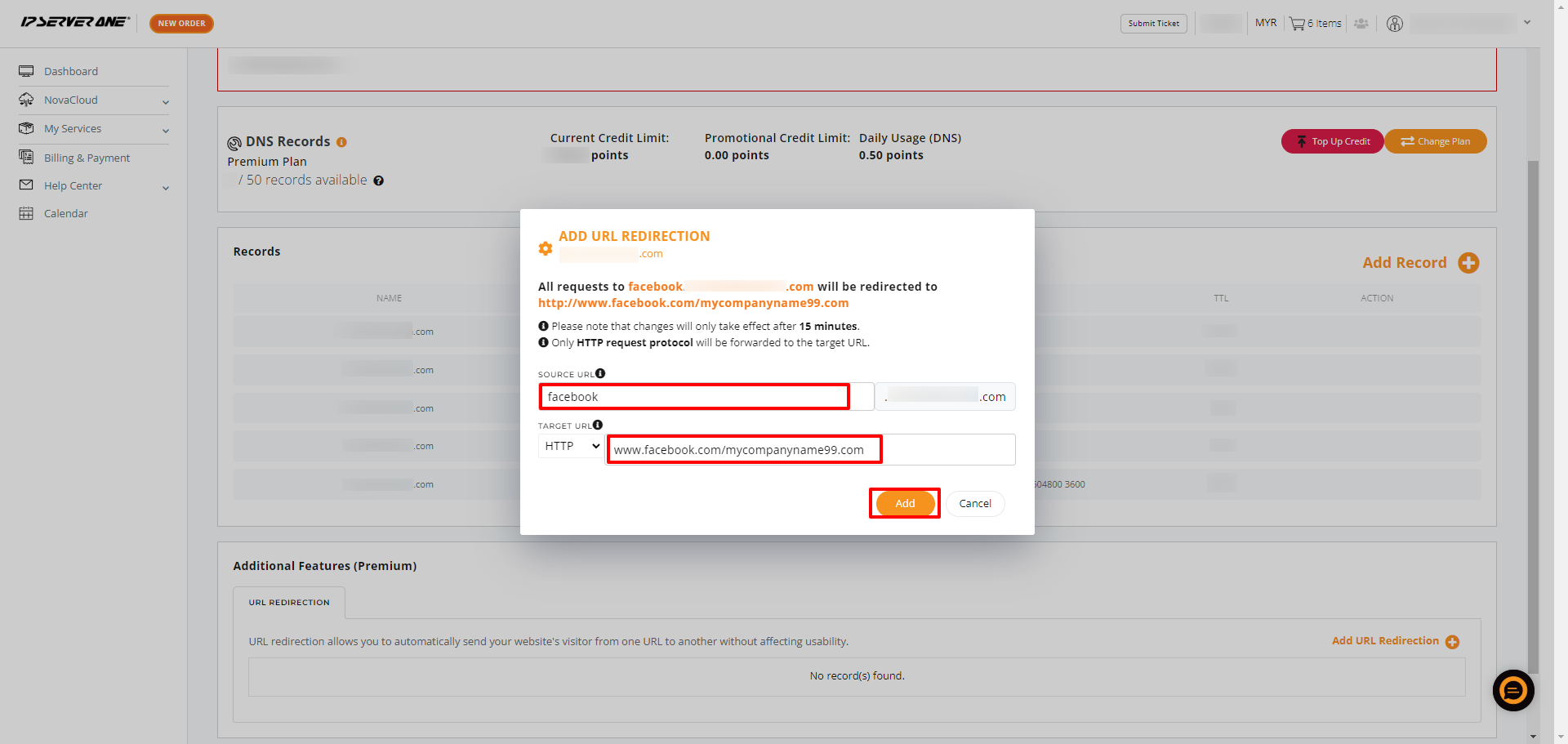The height and width of the screenshot is (744, 1568).
Task: Click the Dashboard monitor icon
Action: [26, 71]
